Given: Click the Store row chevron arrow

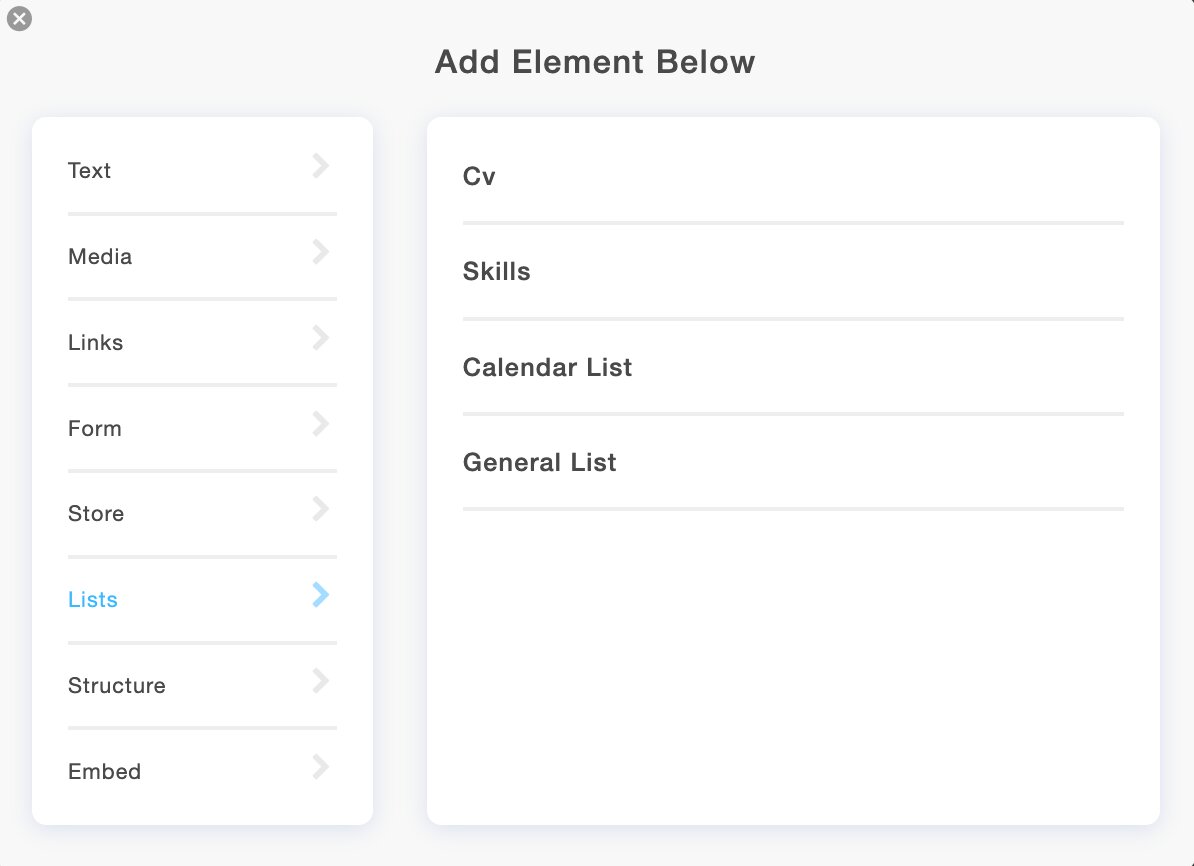Looking at the screenshot, I should click(321, 509).
